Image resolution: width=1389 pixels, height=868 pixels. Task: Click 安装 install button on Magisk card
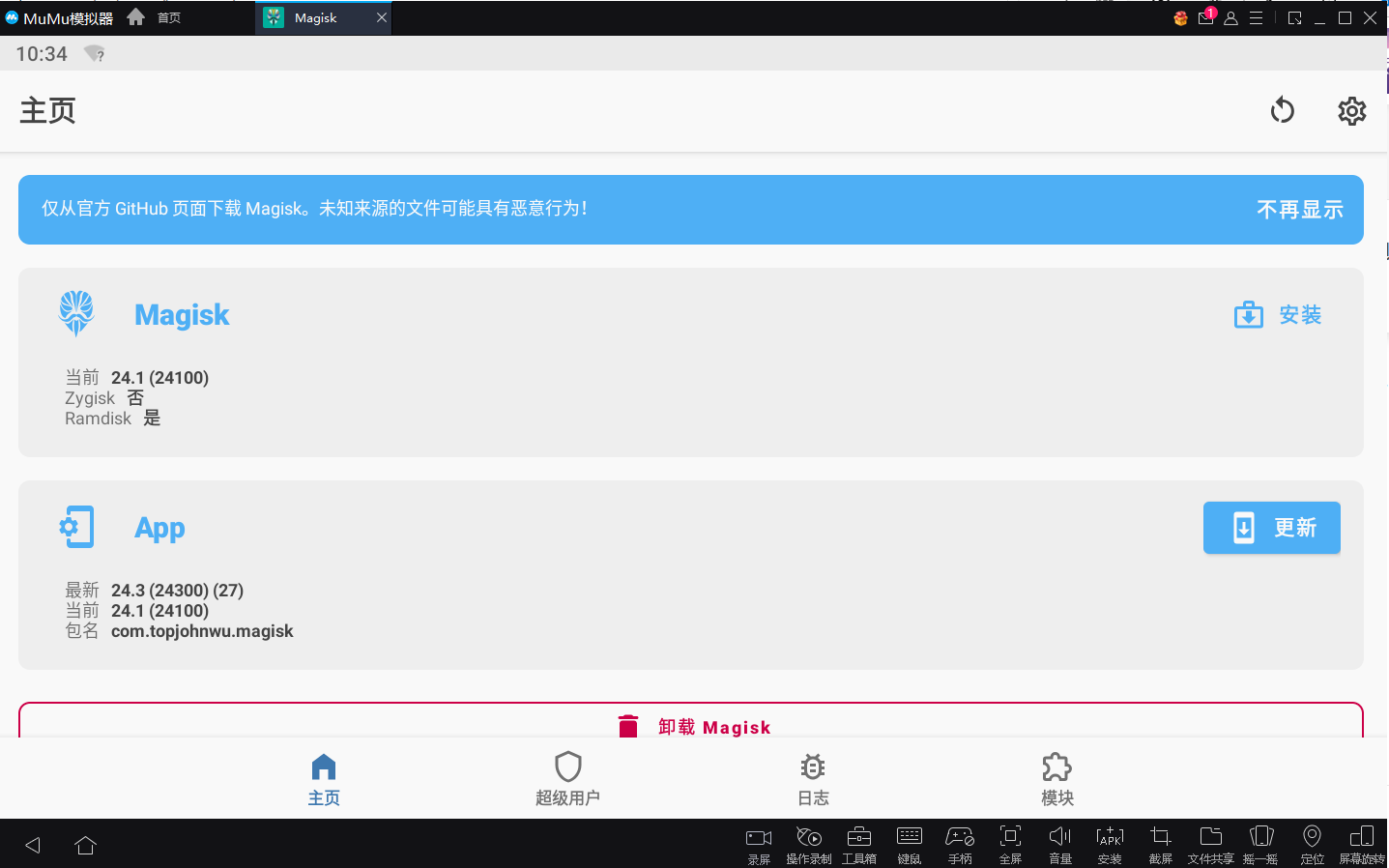pos(1278,315)
